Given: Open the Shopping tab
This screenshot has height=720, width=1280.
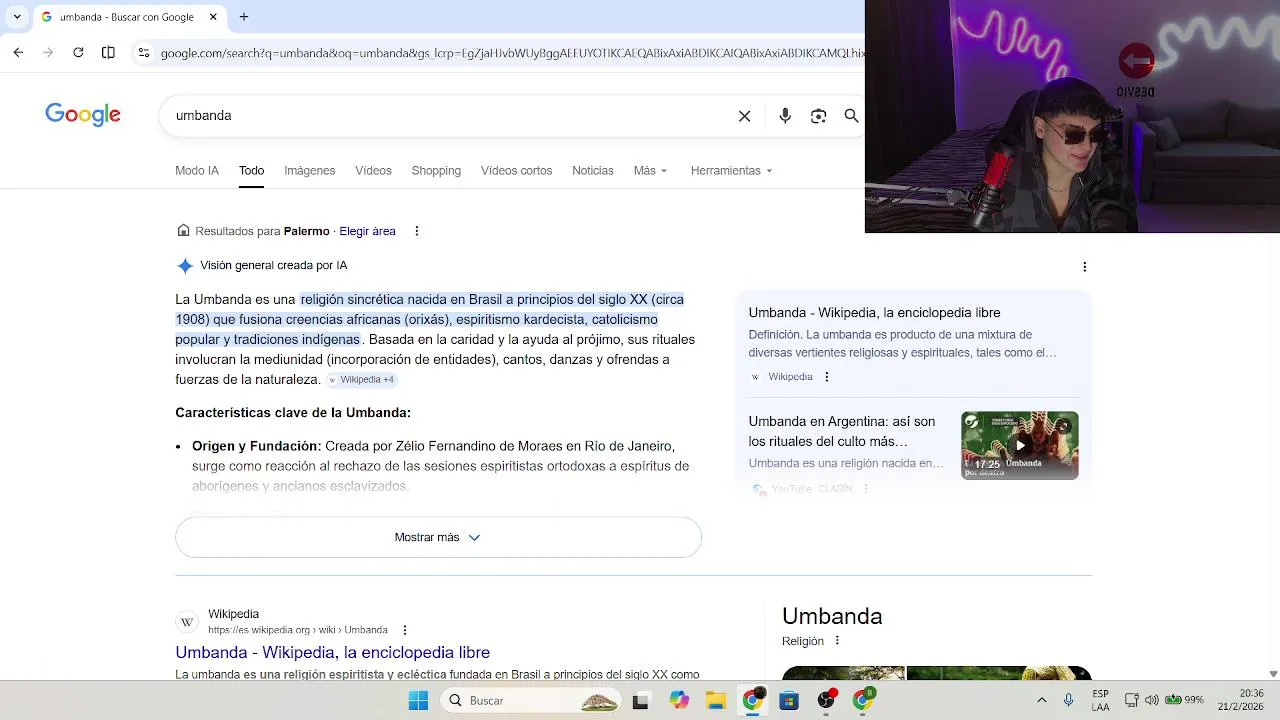Looking at the screenshot, I should (x=436, y=170).
